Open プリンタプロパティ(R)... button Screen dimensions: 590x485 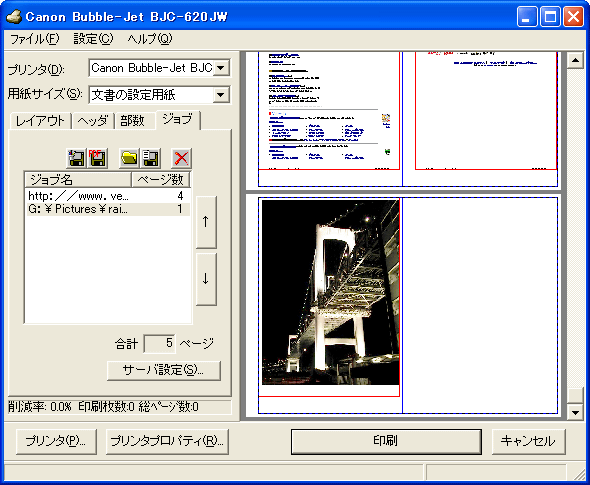click(x=167, y=441)
